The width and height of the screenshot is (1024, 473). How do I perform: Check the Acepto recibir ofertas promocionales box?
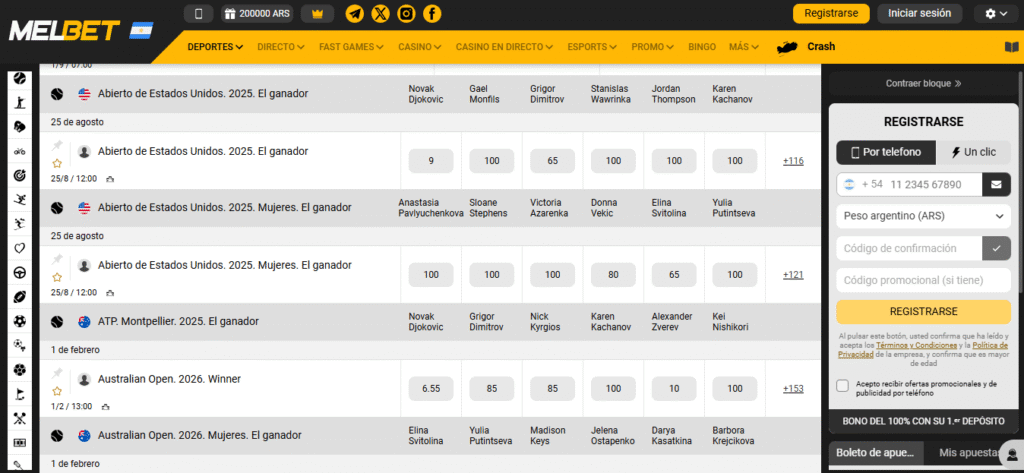click(x=843, y=385)
